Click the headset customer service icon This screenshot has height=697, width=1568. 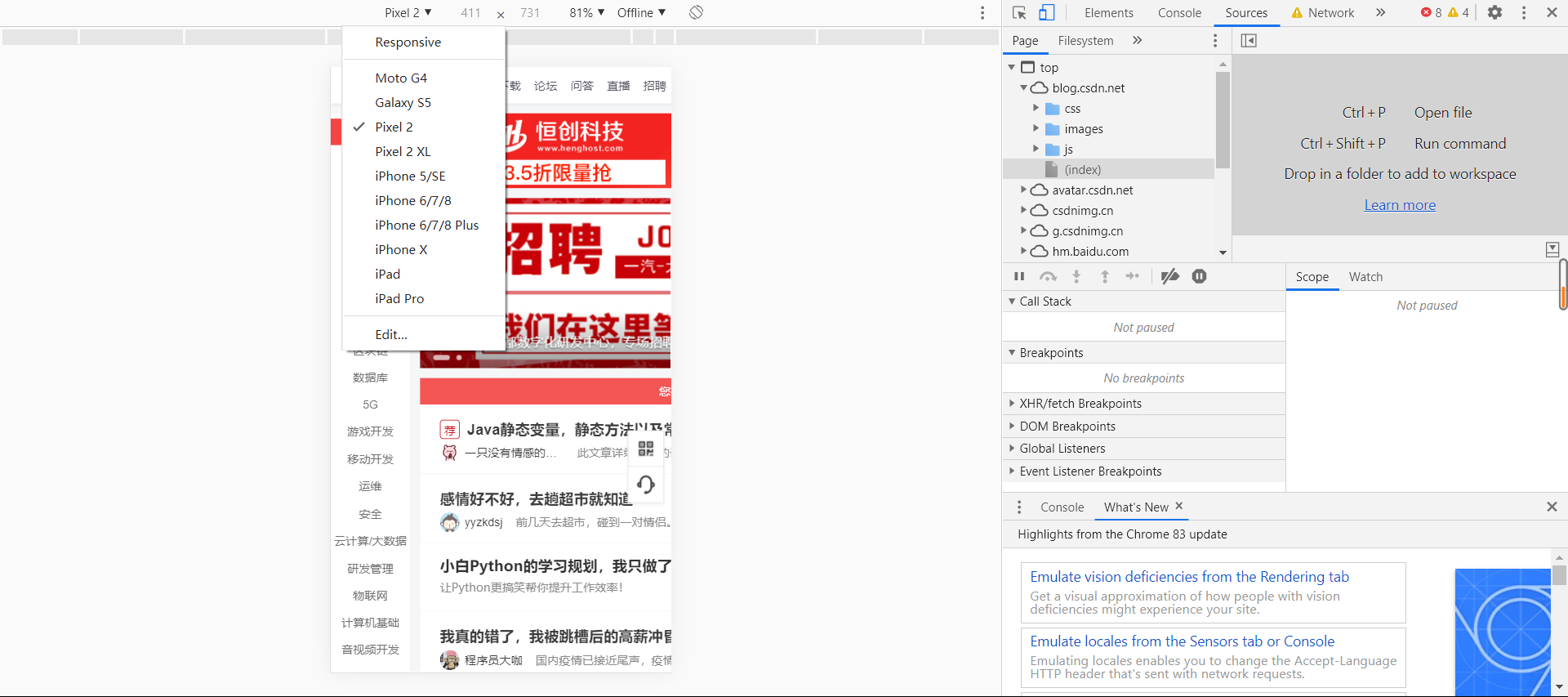click(646, 485)
